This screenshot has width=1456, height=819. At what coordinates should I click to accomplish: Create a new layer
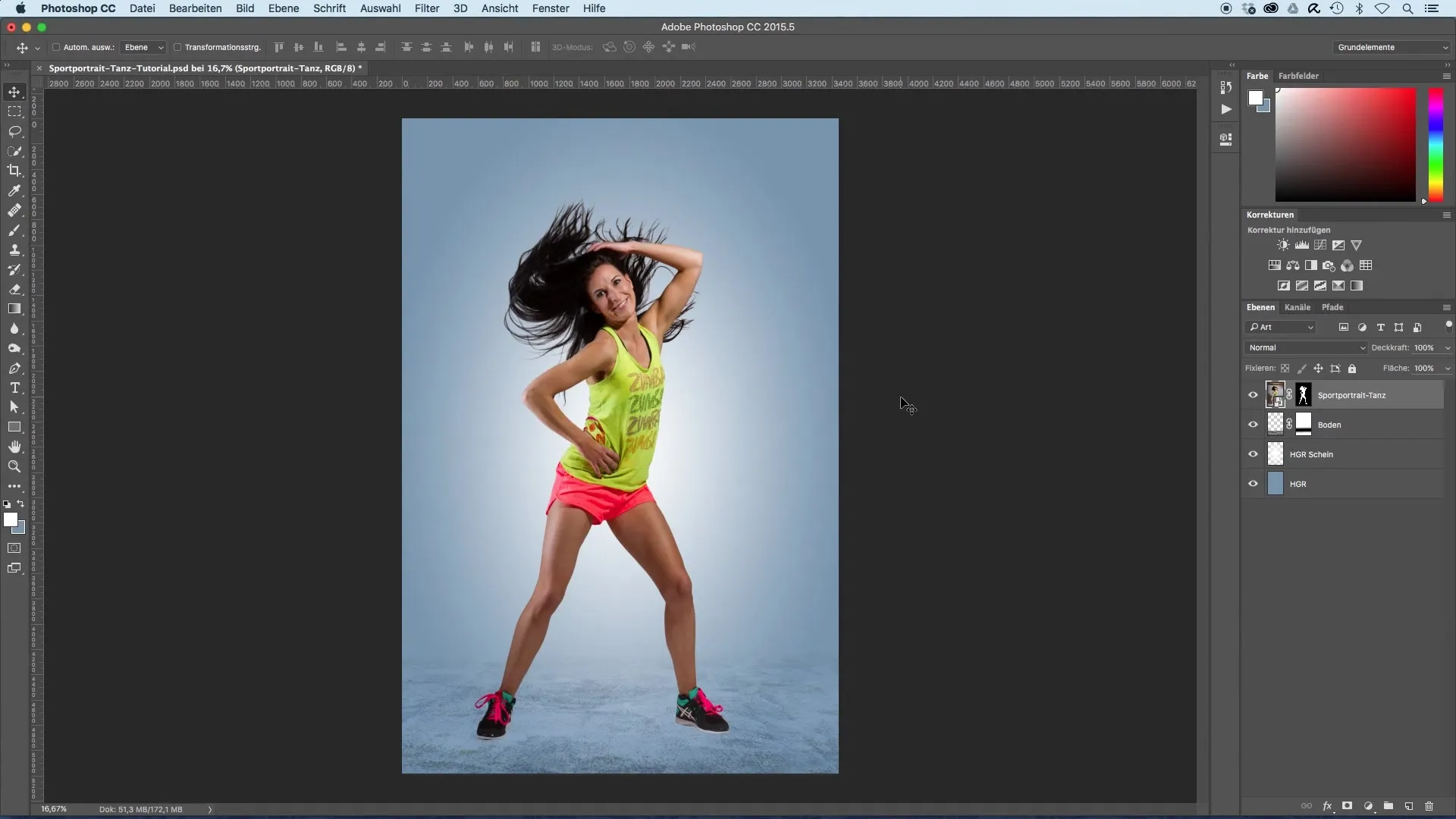pyautogui.click(x=1409, y=806)
